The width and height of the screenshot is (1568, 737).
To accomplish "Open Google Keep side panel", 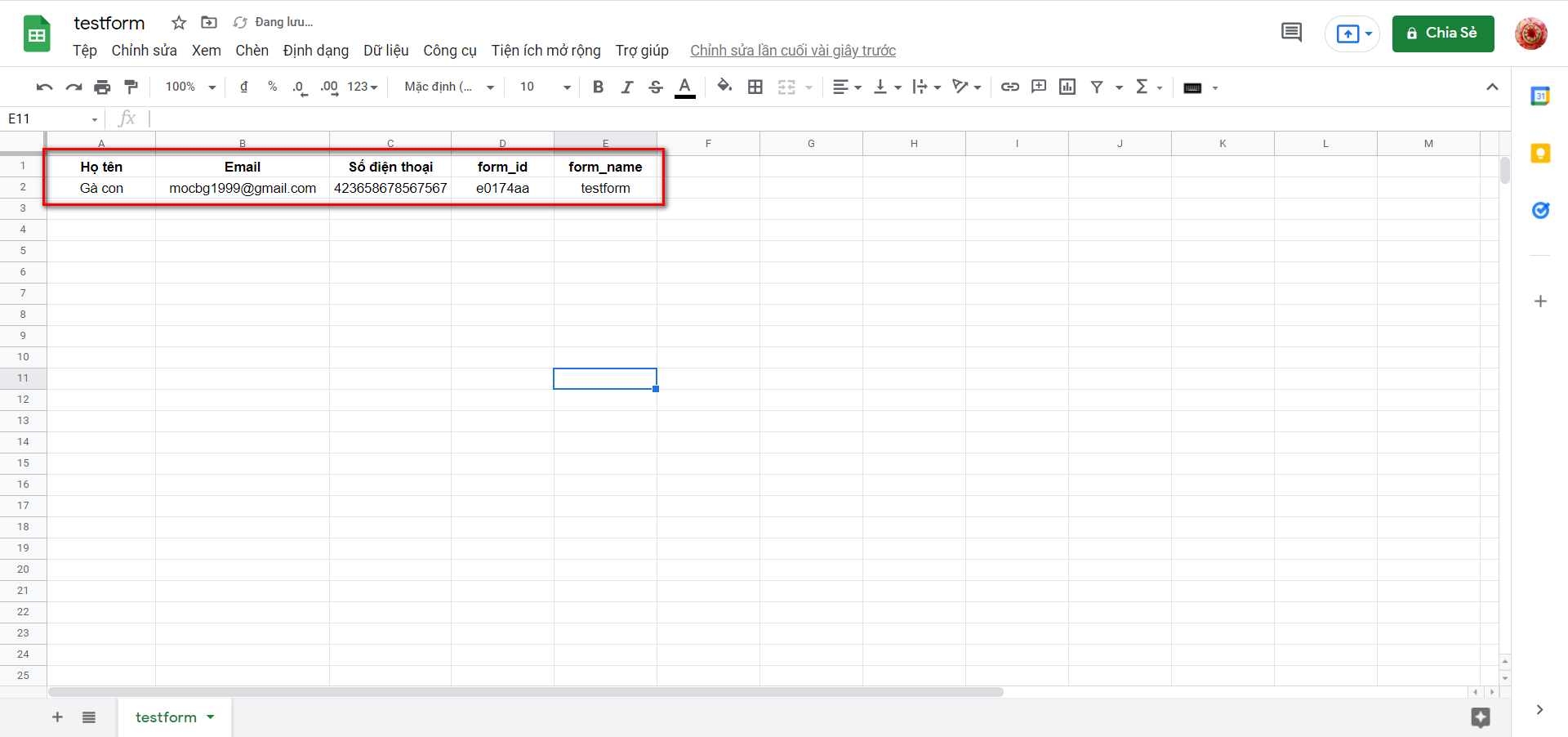I will (1540, 154).
